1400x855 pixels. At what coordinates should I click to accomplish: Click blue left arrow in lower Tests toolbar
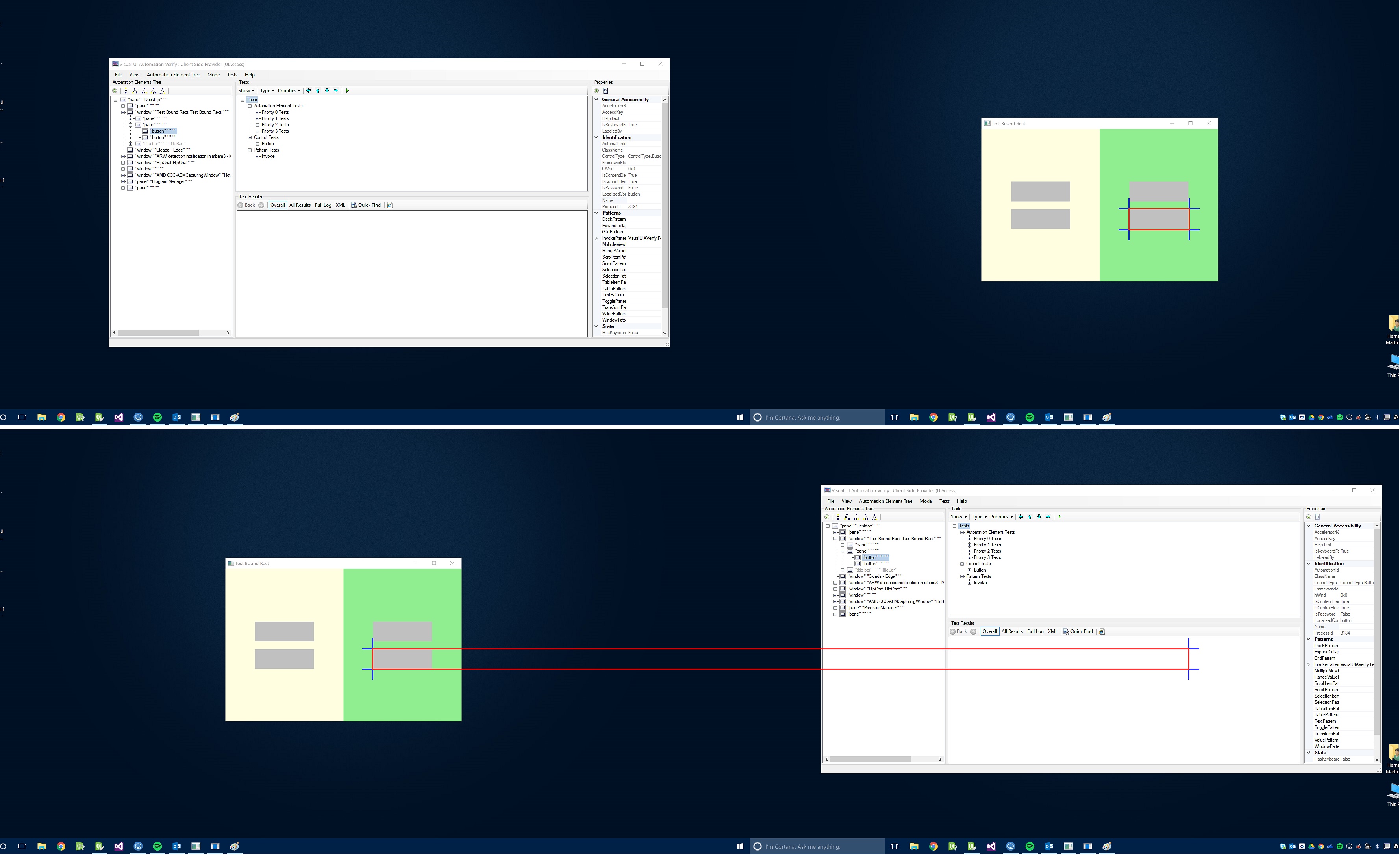tap(1020, 517)
